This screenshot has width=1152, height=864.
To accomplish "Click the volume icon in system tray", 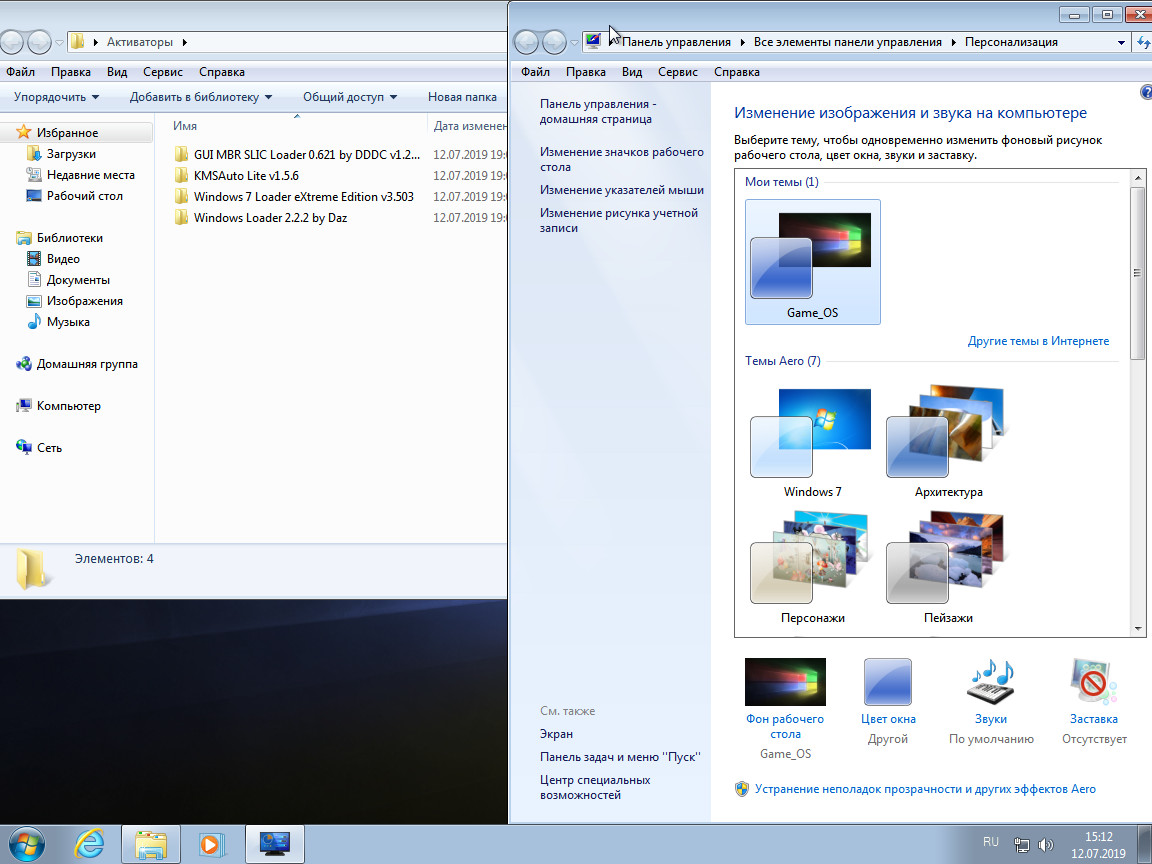I will 1046,845.
